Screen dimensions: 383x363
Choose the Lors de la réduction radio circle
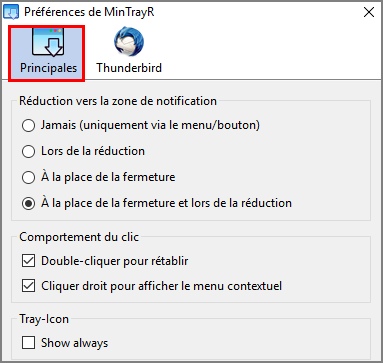point(28,151)
